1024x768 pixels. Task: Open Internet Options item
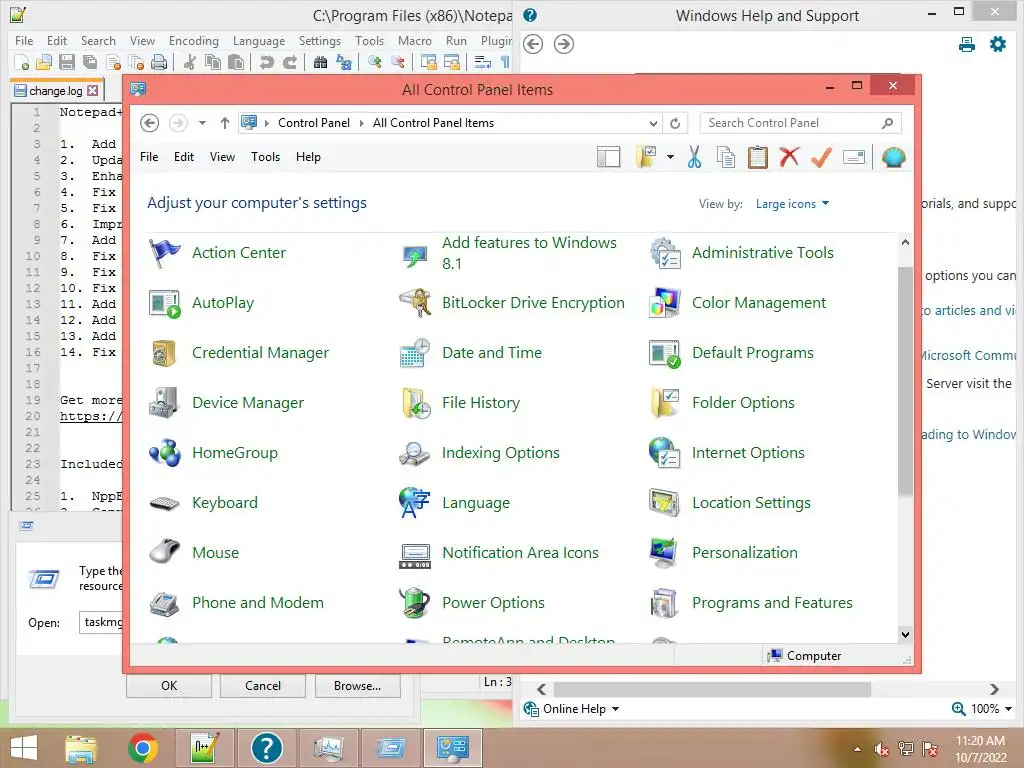coord(727,453)
